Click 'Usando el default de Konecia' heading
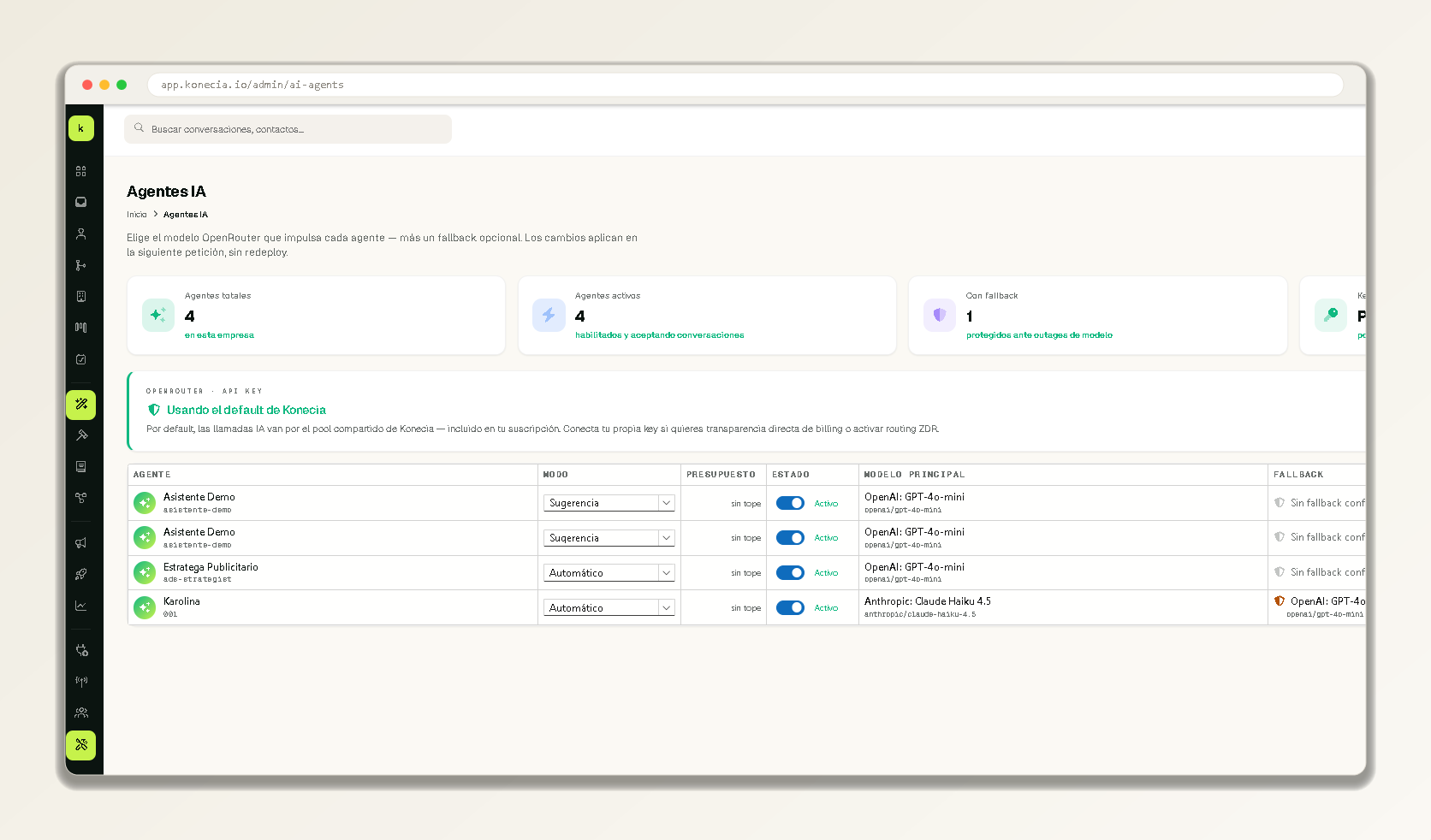The width and height of the screenshot is (1431, 840). [246, 410]
